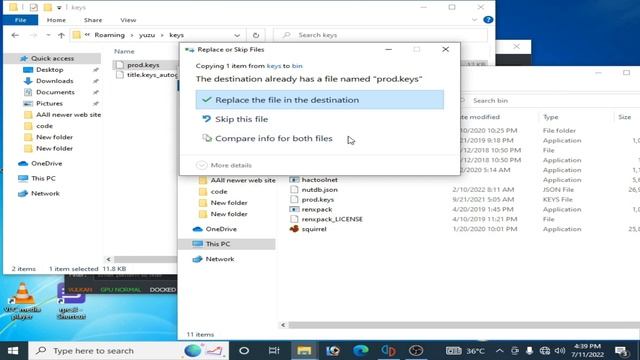The width and height of the screenshot is (640, 360).
Task: Open volume control in system tray
Action: [560, 351]
